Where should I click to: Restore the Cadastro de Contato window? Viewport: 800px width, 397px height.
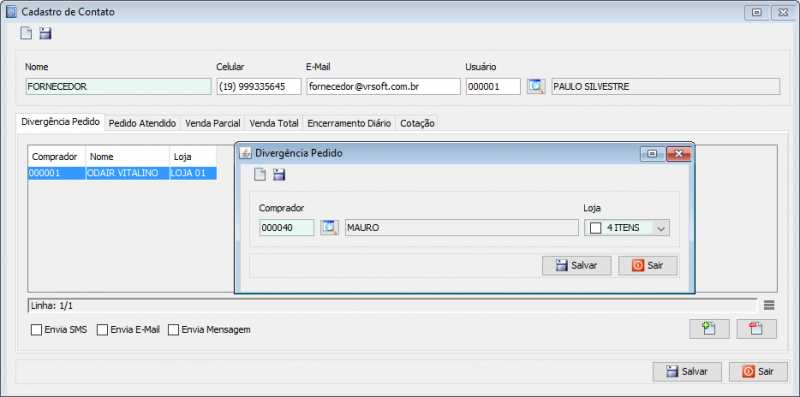coord(757,13)
